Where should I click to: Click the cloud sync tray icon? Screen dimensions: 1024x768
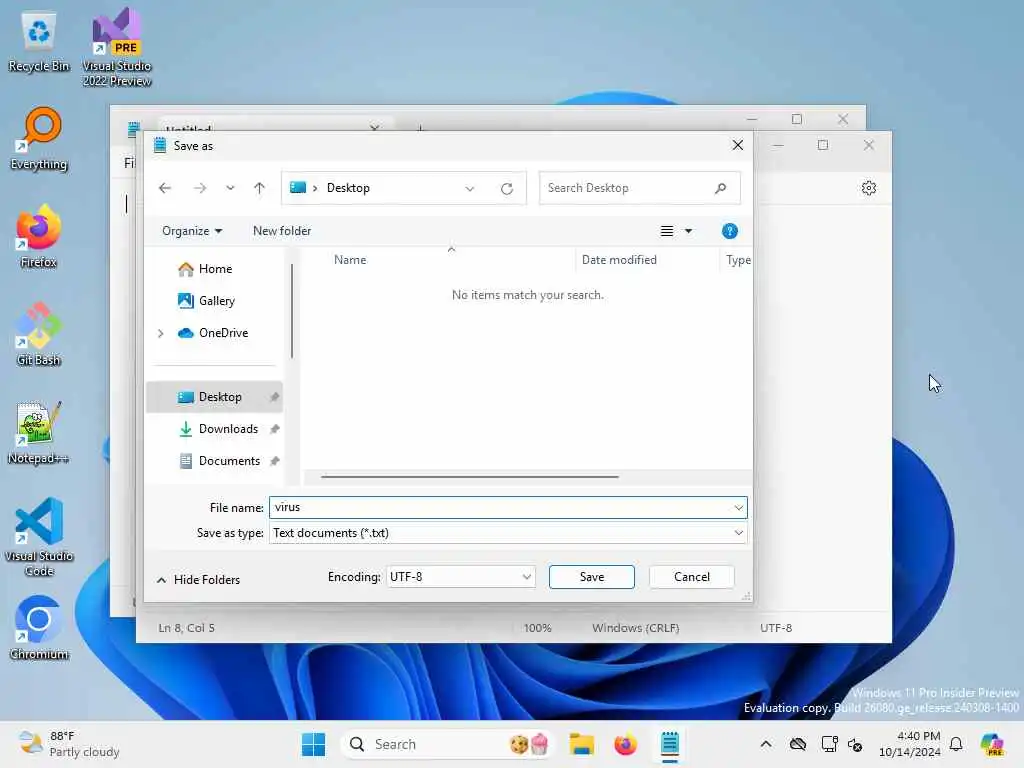798,744
